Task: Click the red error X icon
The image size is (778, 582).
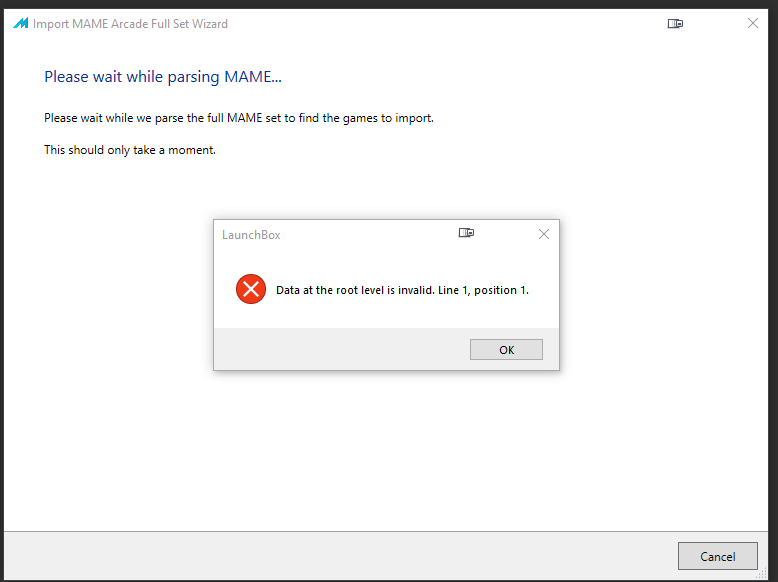Action: point(251,289)
